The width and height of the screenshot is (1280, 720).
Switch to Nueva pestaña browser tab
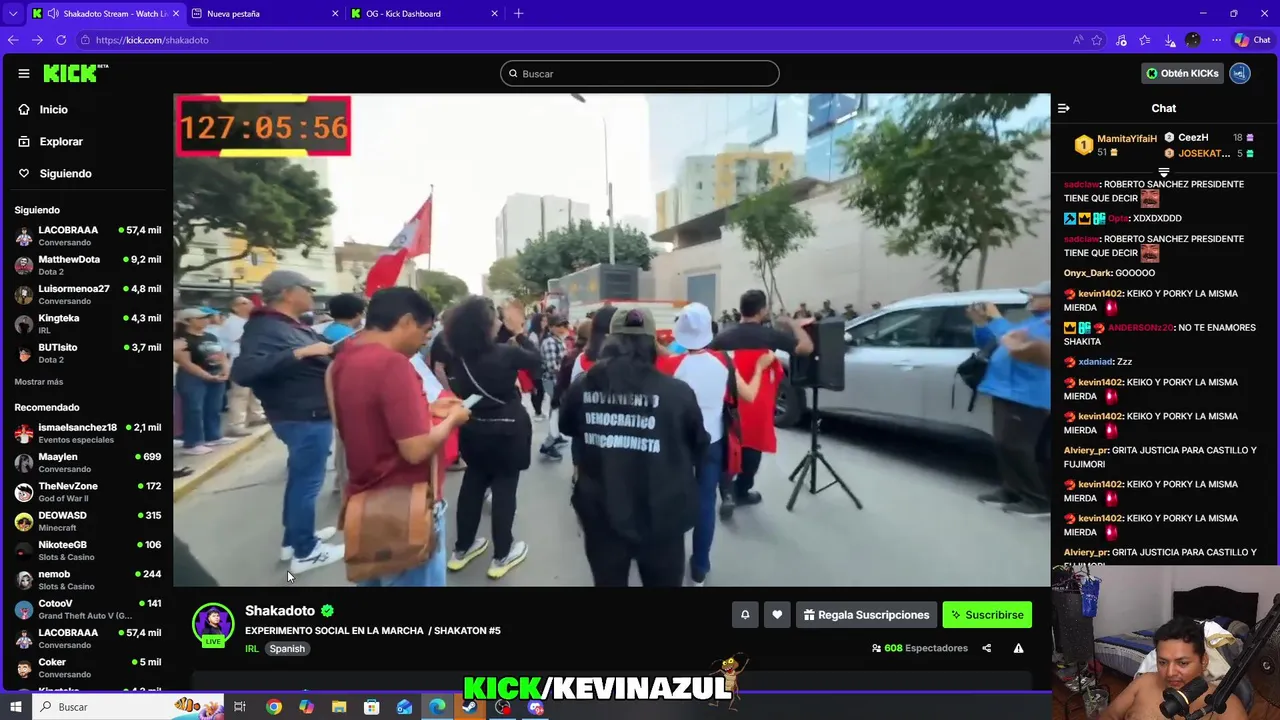tap(264, 14)
